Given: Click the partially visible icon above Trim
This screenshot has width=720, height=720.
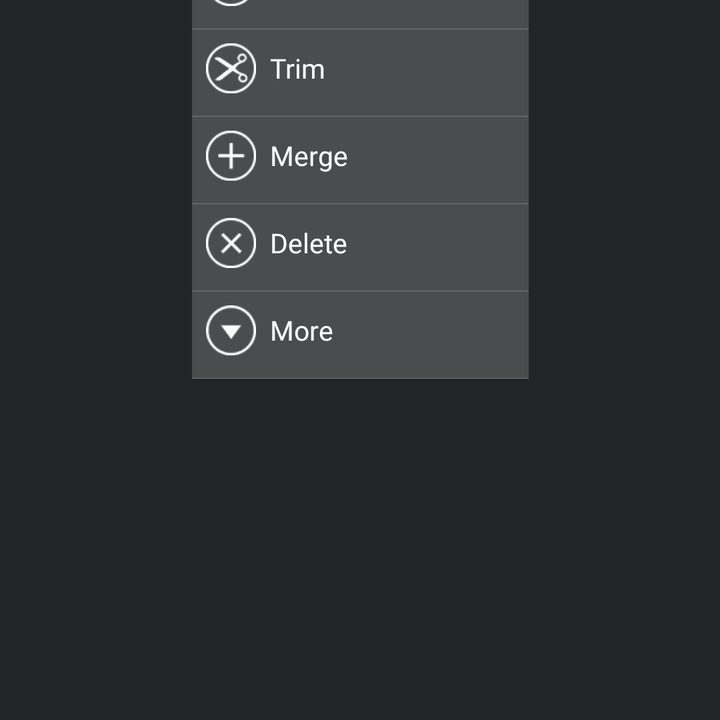Looking at the screenshot, I should coord(231,2).
